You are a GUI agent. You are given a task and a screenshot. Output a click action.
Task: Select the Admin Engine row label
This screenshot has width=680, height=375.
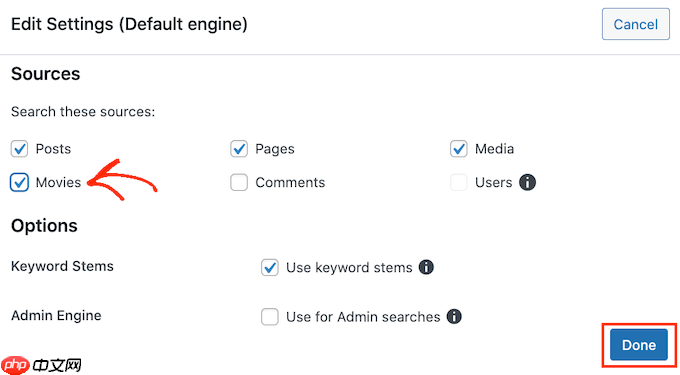tap(56, 316)
